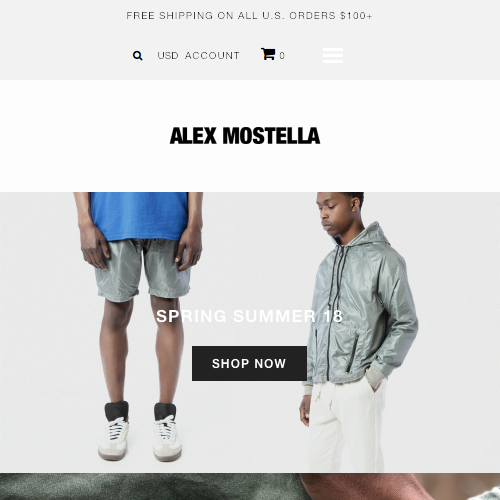Click the SHOP NOW button
Image resolution: width=500 pixels, height=500 pixels.
coord(249,363)
